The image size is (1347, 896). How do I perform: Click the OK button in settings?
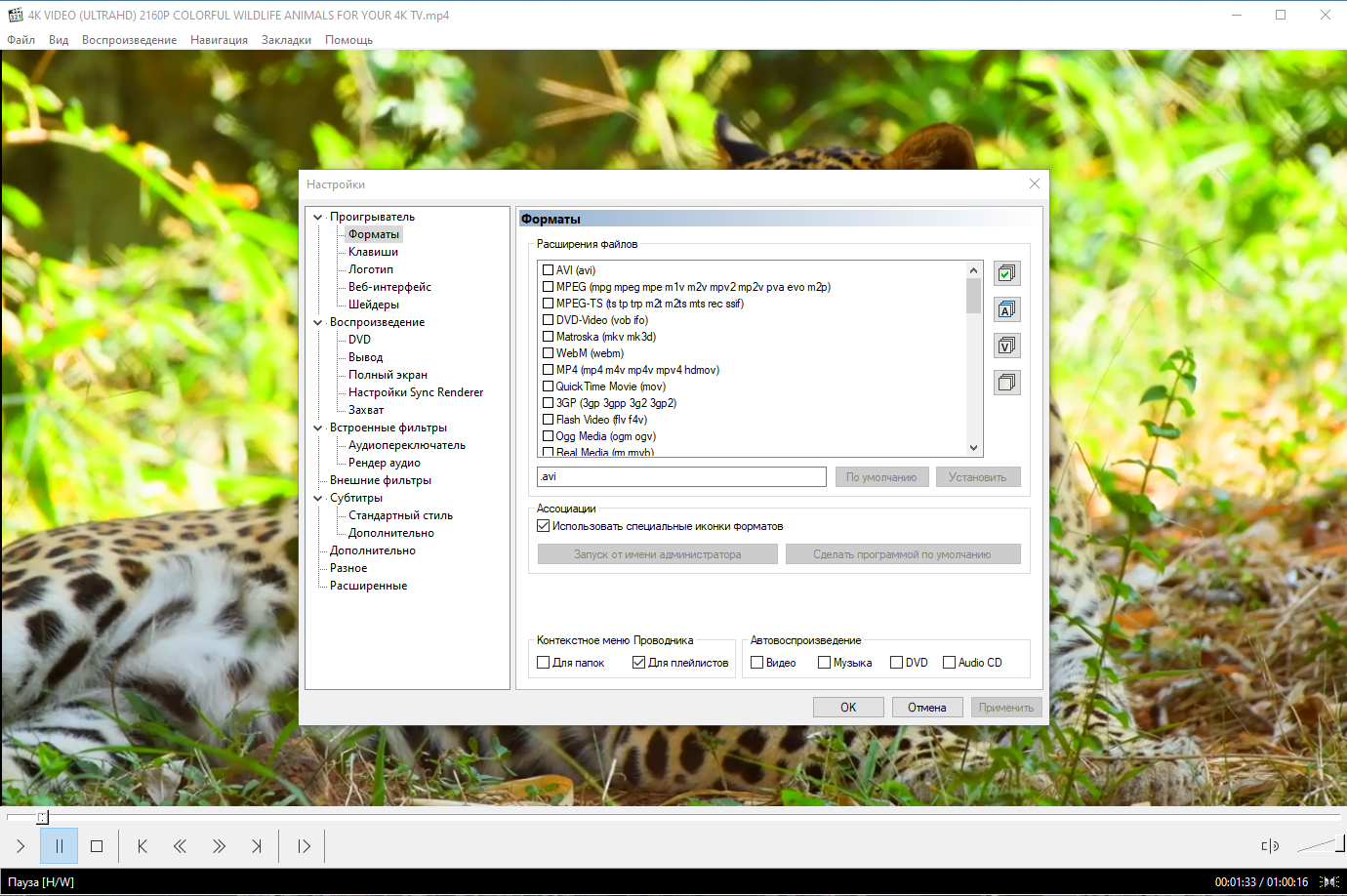coord(848,708)
